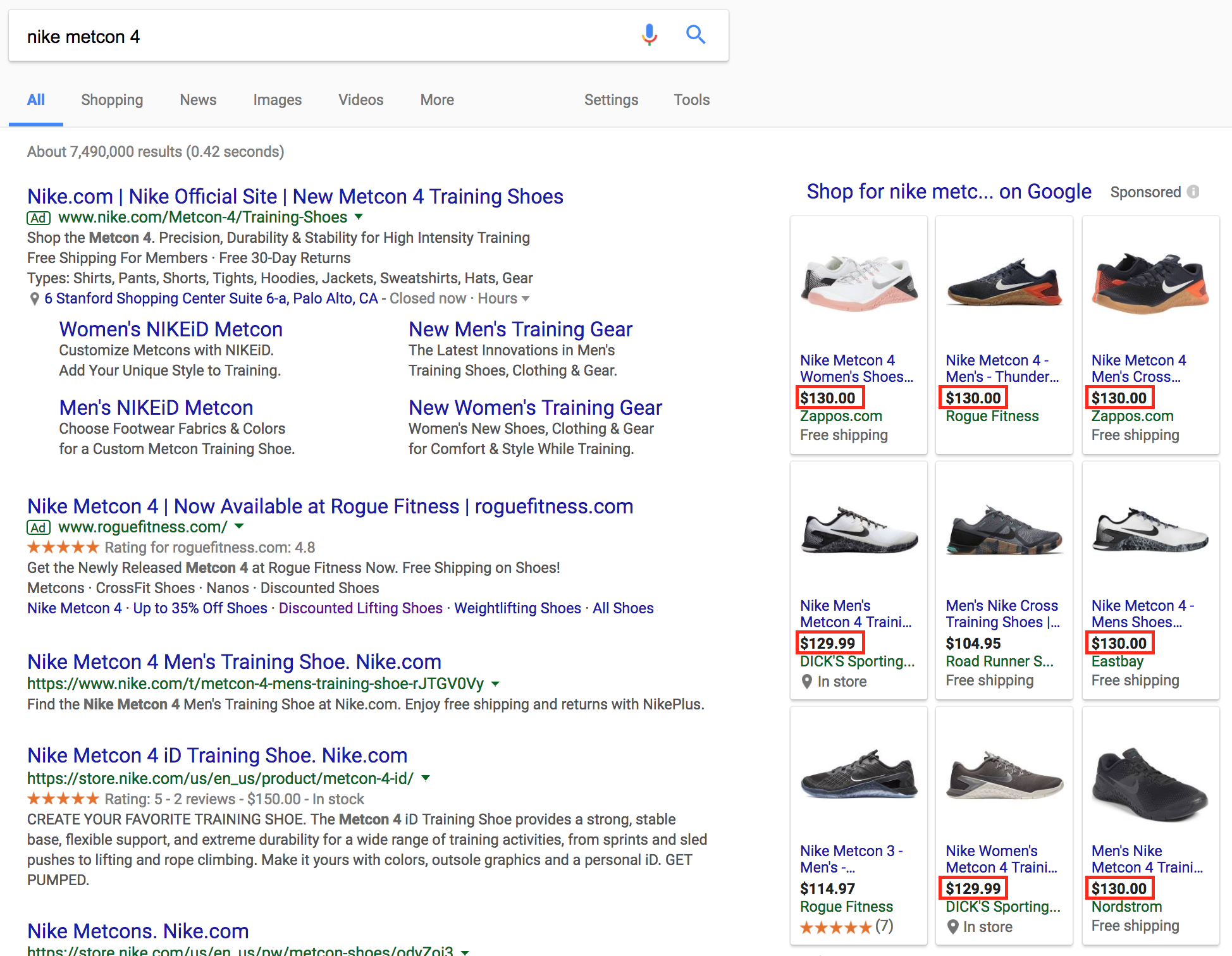Click $104.95 price on Road Runner listing
The height and width of the screenshot is (956, 1232).
pyautogui.click(x=973, y=644)
